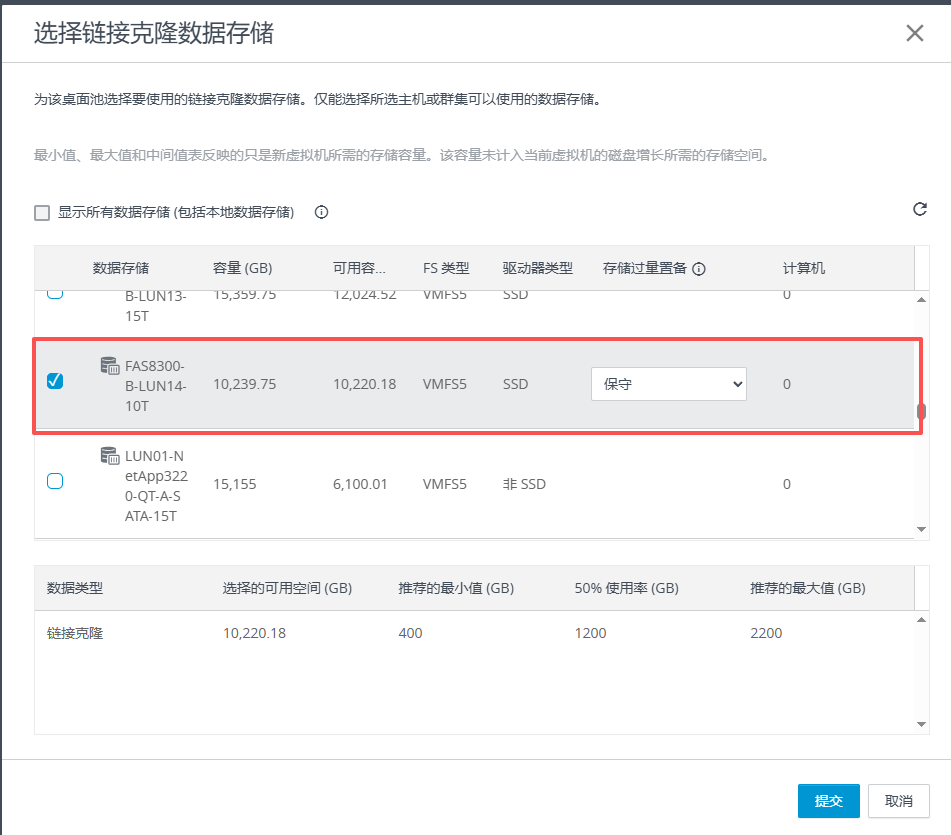This screenshot has height=835, width=951.
Task: Click the 驱动器类型 column header
Action: pyautogui.click(x=537, y=269)
